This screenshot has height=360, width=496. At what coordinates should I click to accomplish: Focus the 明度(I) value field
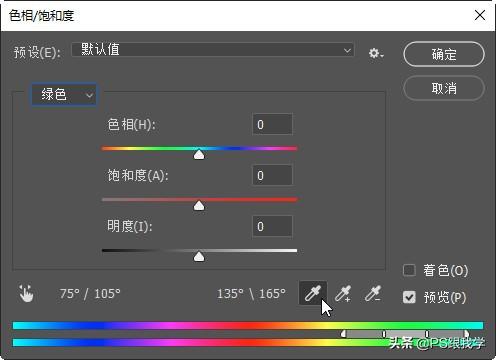(x=272, y=226)
